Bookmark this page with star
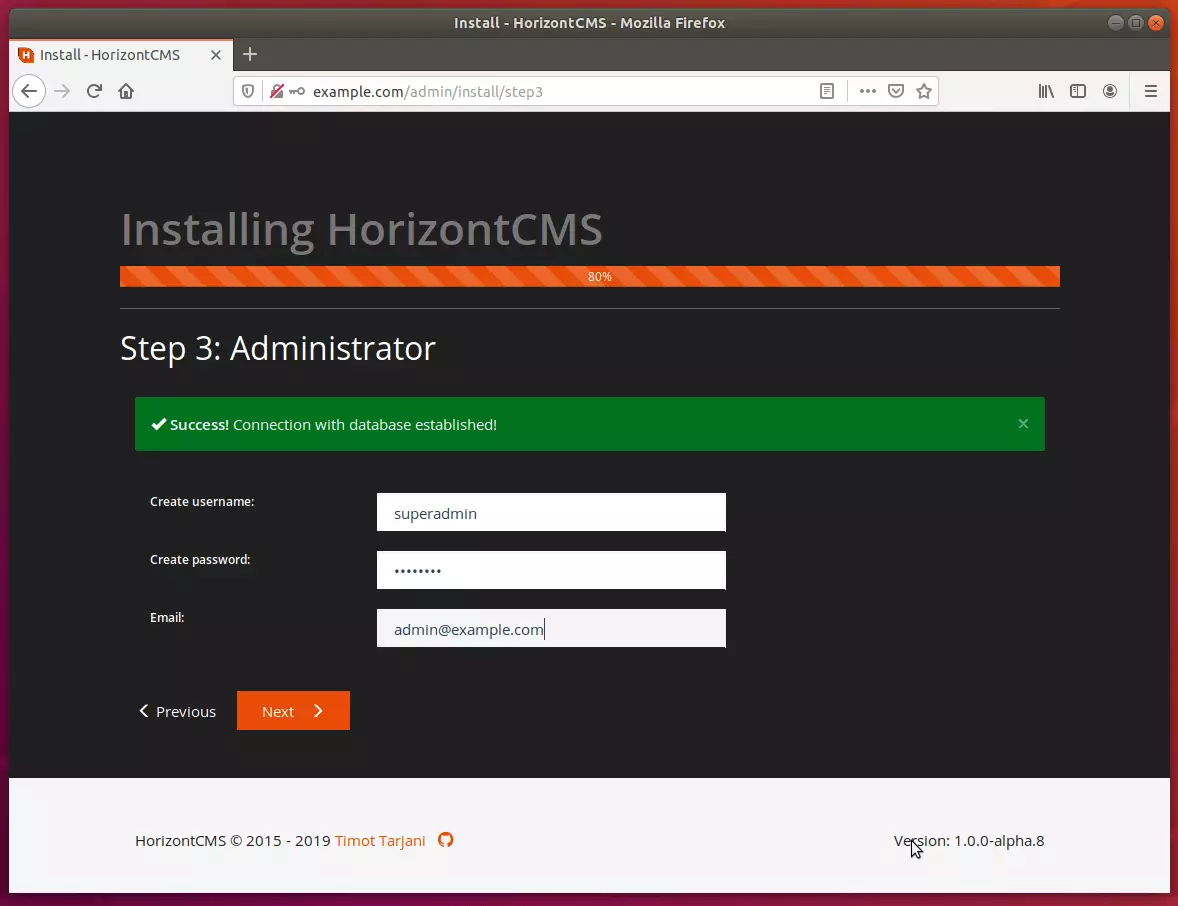This screenshot has width=1178, height=906. coord(924,92)
